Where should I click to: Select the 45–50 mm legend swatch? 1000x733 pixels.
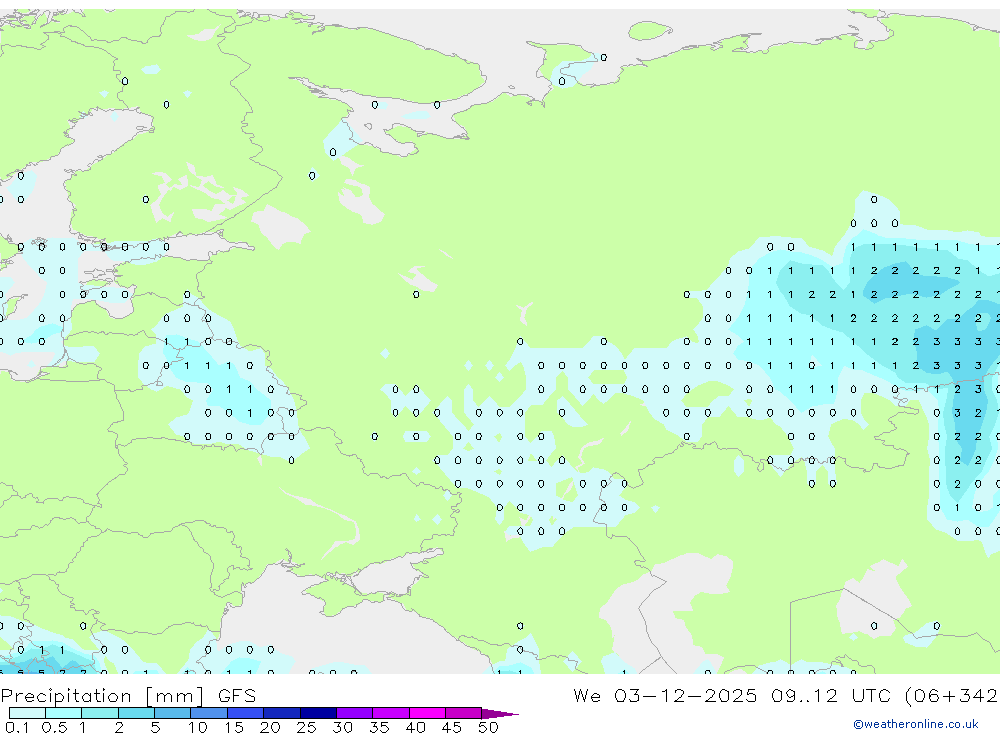click(464, 713)
